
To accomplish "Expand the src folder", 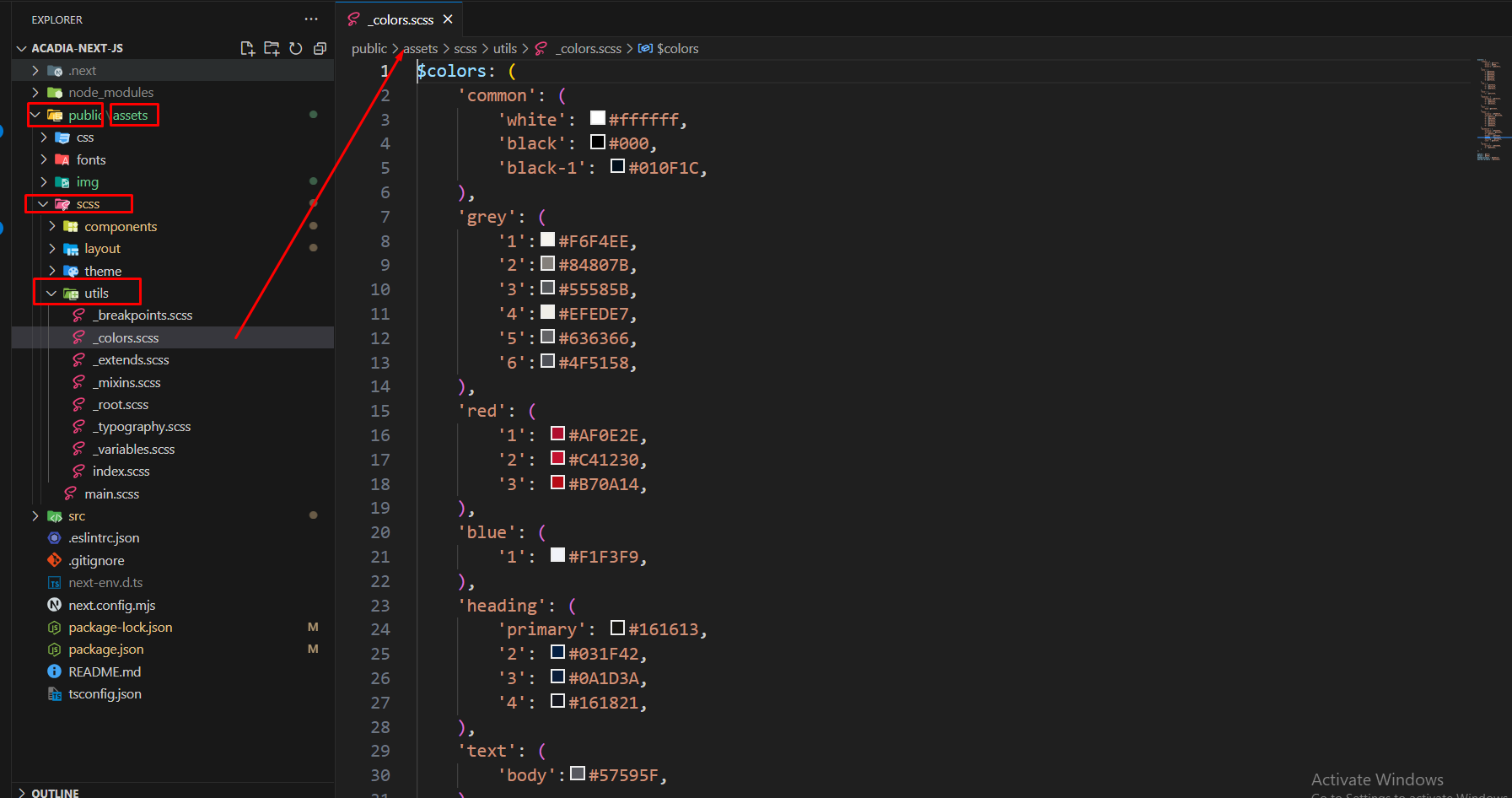I will (x=35, y=515).
